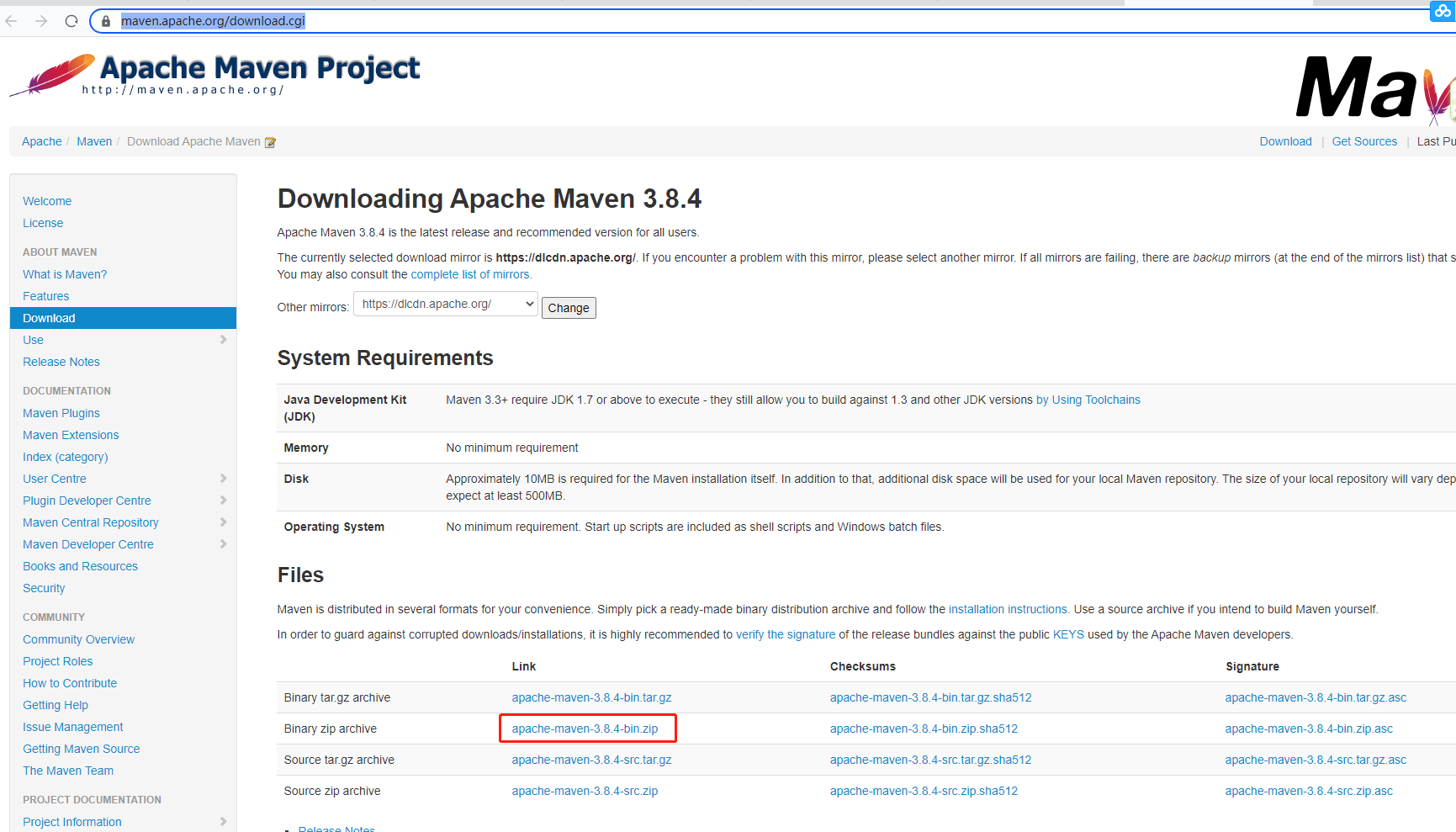Open Features in the sidebar
The width and height of the screenshot is (1456, 832).
(x=46, y=296)
